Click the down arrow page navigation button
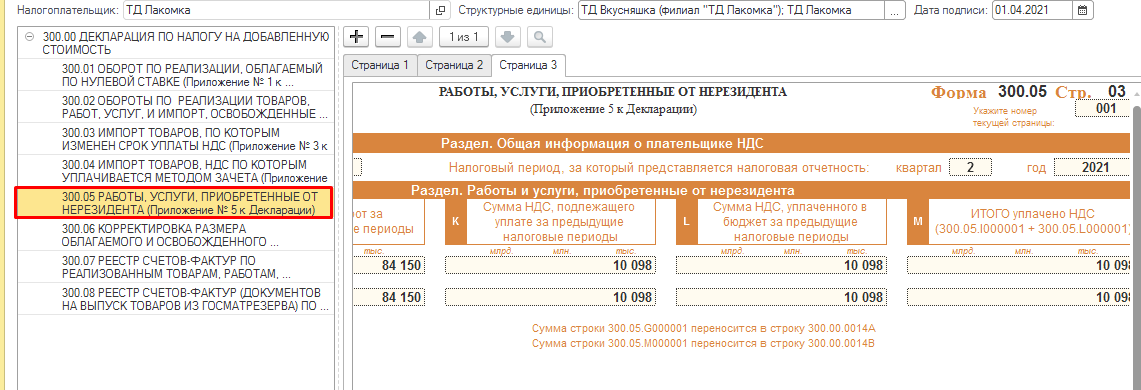The width and height of the screenshot is (1141, 390). point(509,36)
